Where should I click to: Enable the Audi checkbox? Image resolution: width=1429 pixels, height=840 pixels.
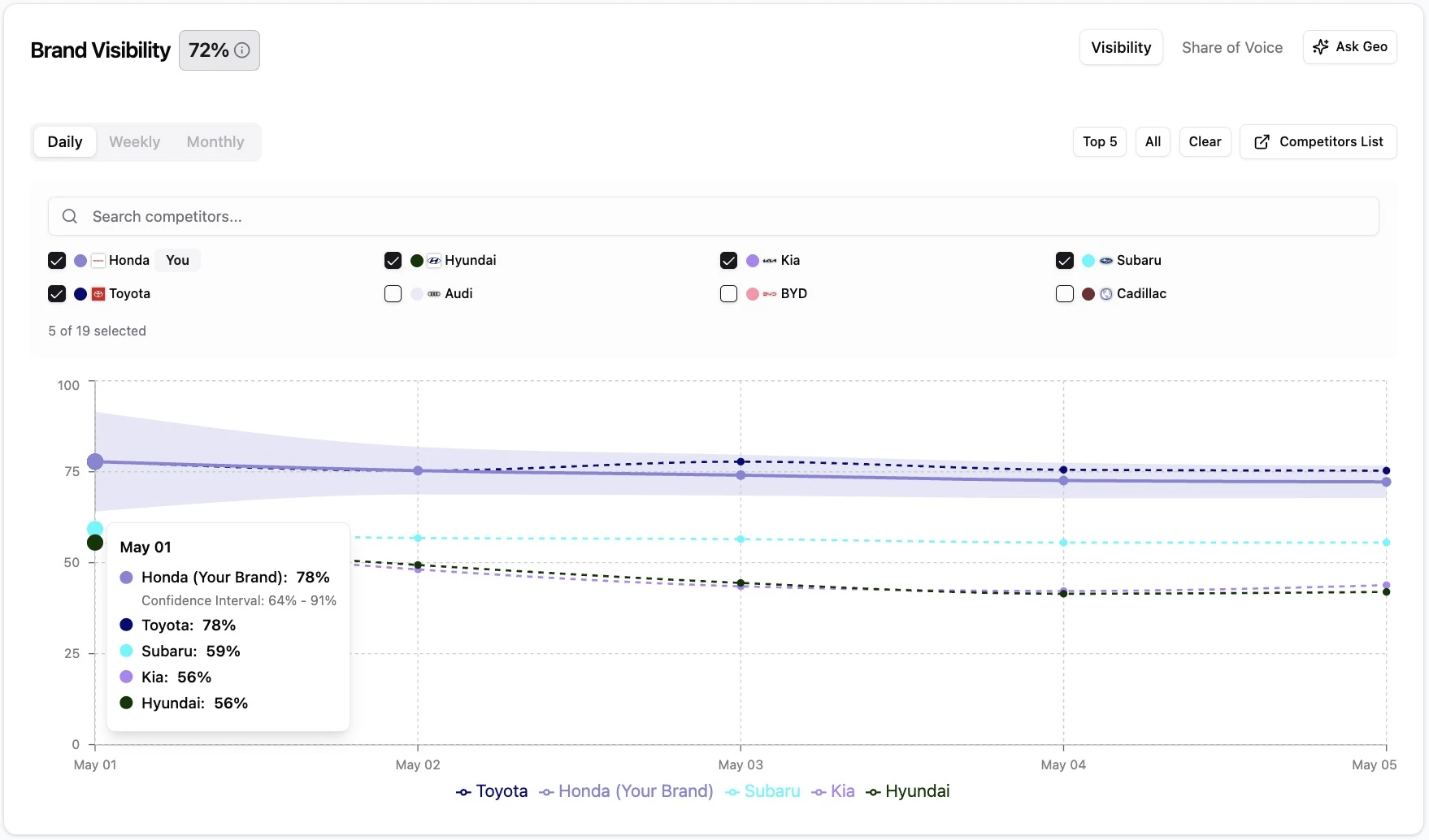393,294
